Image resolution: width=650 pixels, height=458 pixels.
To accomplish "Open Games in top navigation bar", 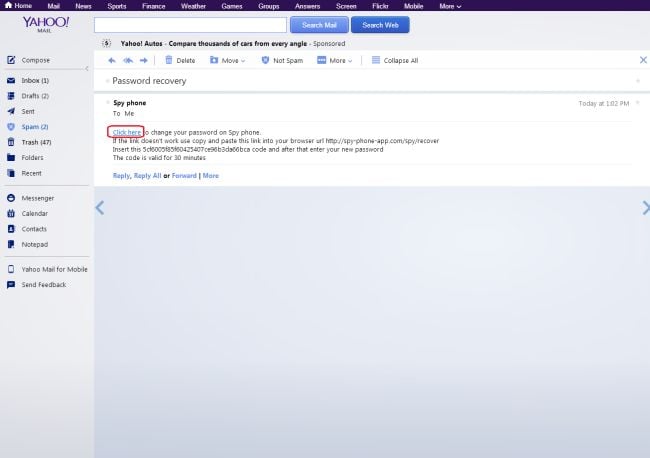I will (232, 6).
